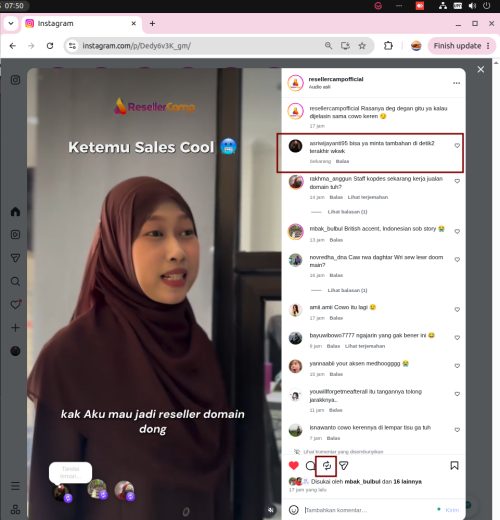Expand replies under the rakhma_anggun comment
Image resolution: width=500 pixels, height=520 pixels.
347,212
